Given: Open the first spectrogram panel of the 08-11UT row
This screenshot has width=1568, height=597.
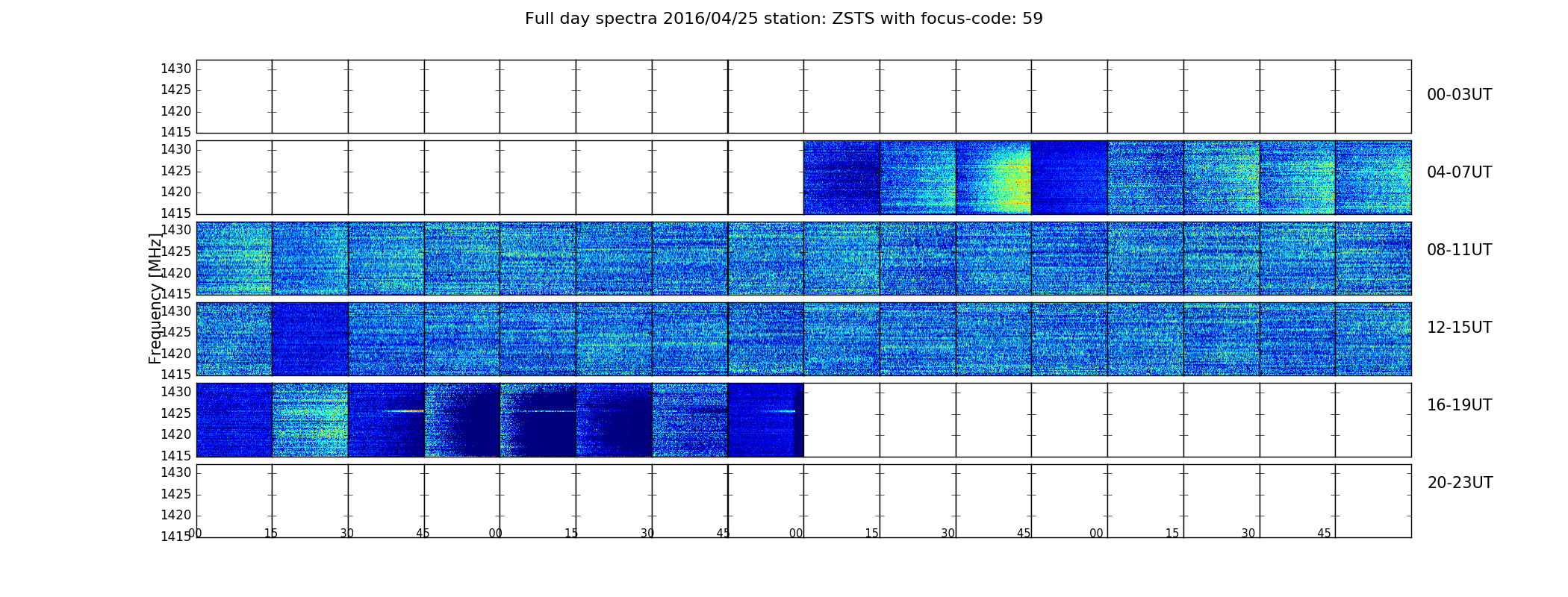Looking at the screenshot, I should coord(234,258).
